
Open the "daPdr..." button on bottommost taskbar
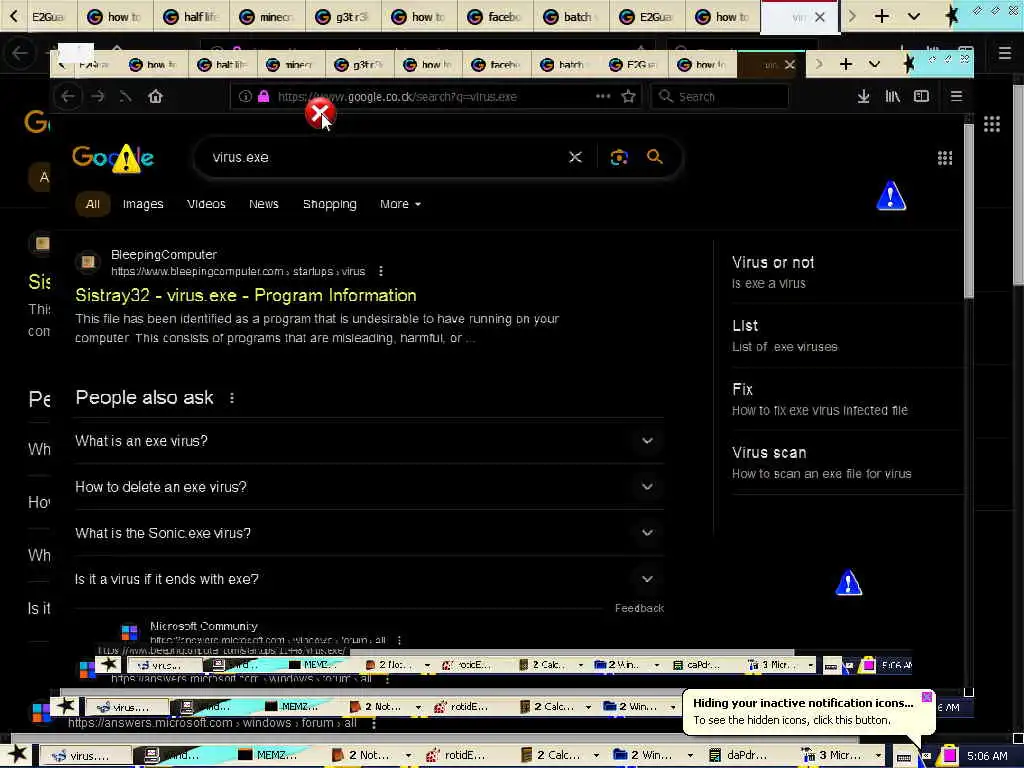[x=746, y=756]
